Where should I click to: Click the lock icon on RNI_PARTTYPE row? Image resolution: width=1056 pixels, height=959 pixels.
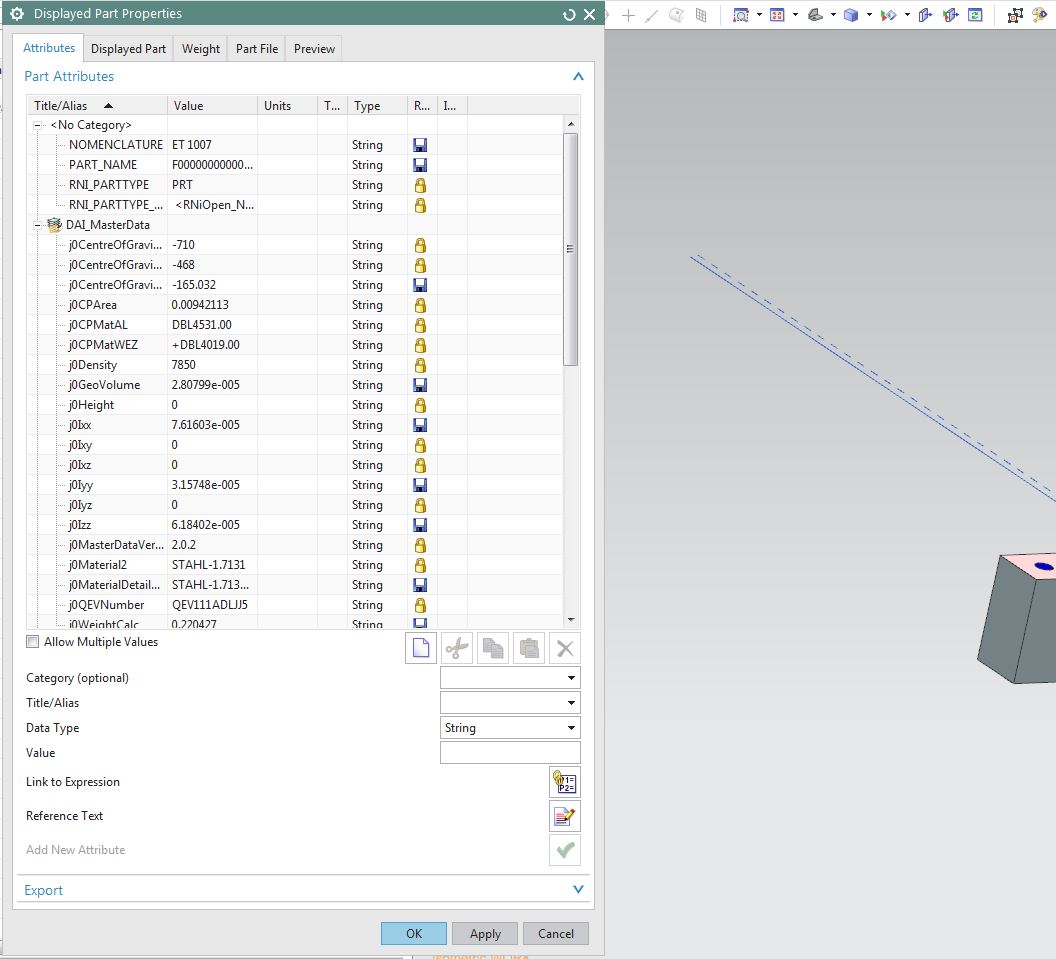(x=420, y=185)
